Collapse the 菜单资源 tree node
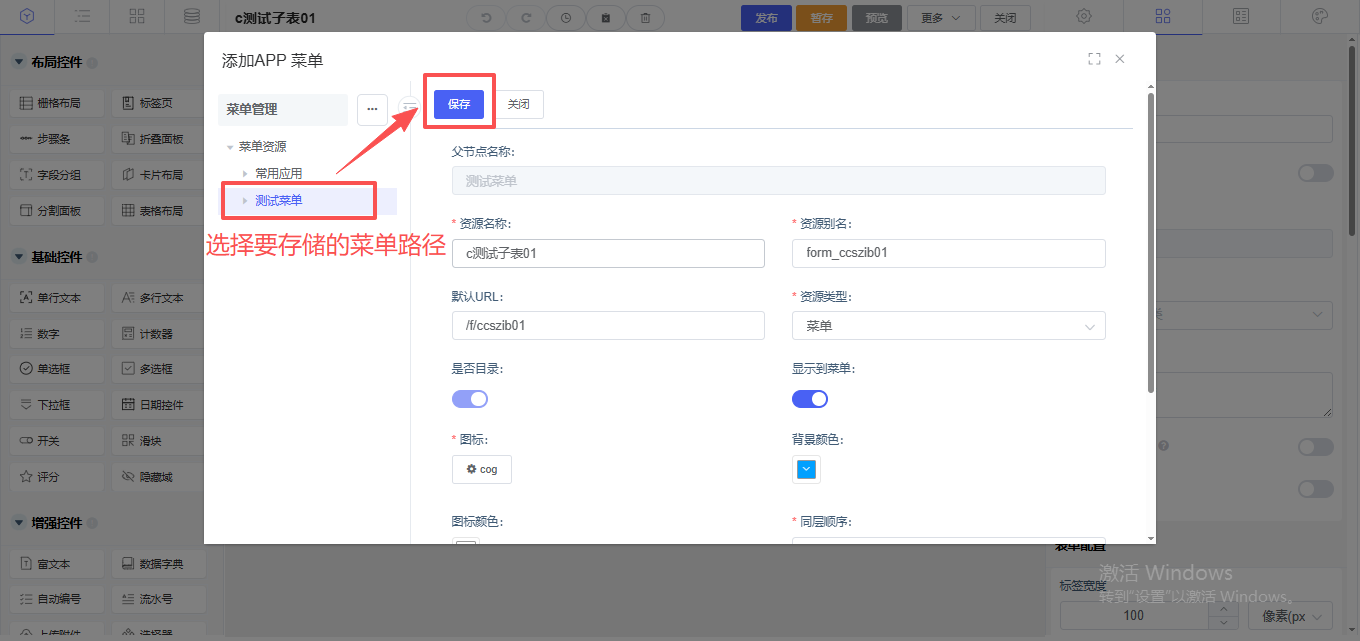Viewport: 1360px width, 641px height. pyautogui.click(x=230, y=147)
